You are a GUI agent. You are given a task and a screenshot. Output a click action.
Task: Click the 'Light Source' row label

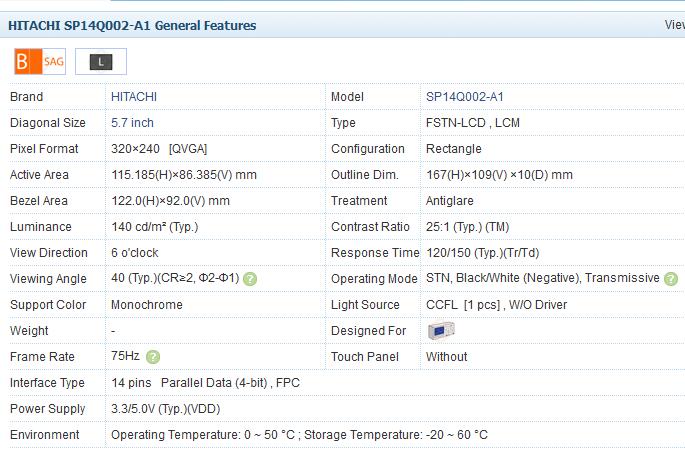[365, 304]
